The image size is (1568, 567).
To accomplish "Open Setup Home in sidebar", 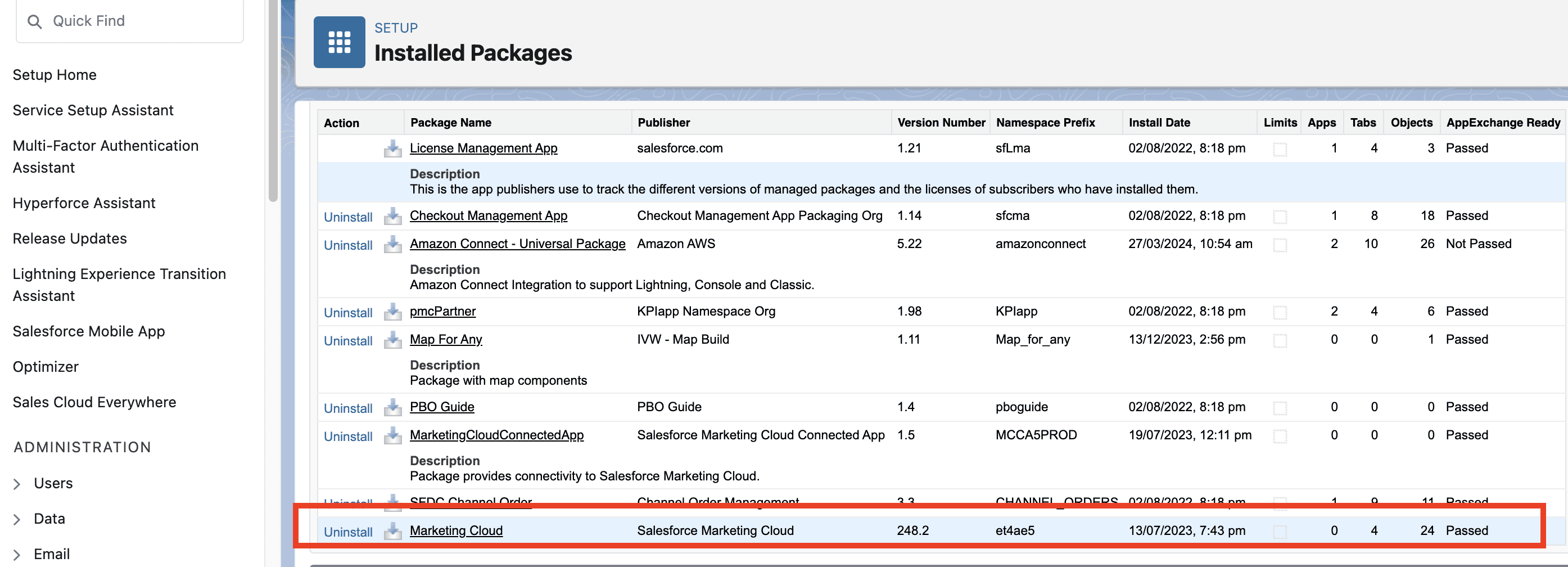I will [55, 75].
